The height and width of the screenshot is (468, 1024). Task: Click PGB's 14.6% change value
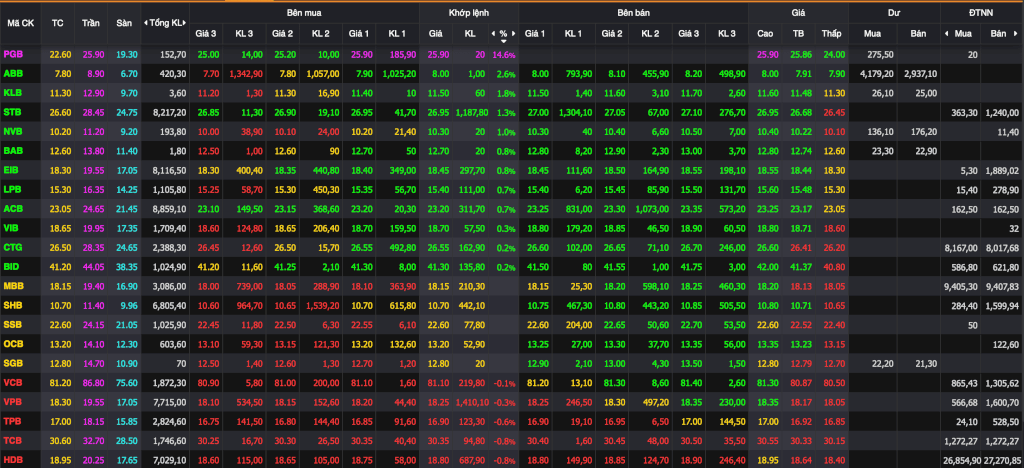pos(504,55)
